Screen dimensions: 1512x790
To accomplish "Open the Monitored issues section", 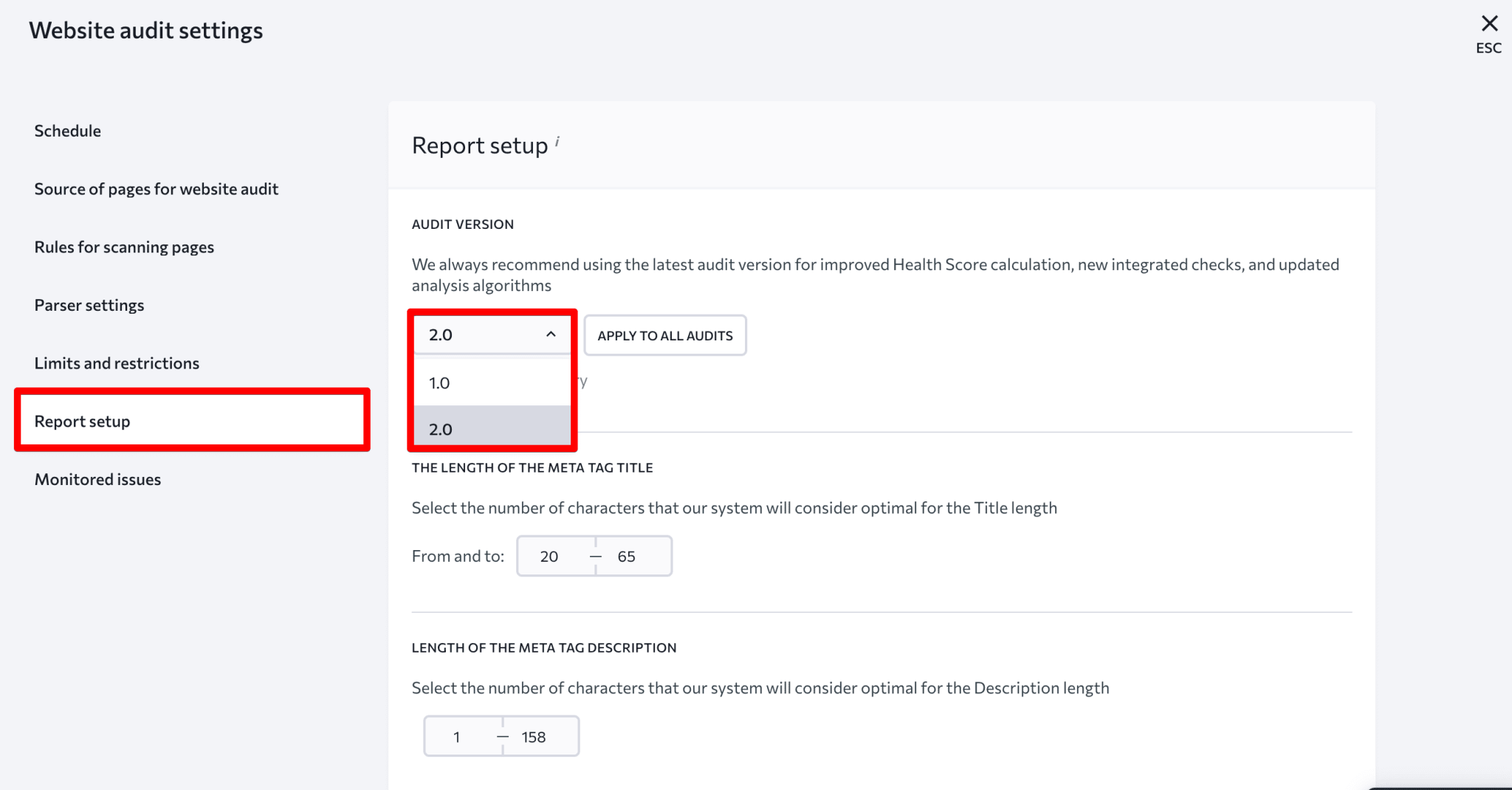I will click(97, 478).
